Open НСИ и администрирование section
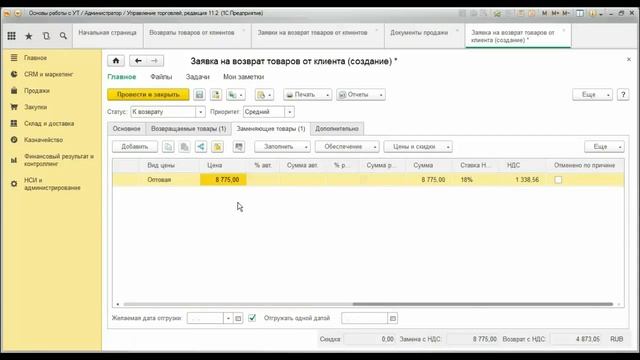640x360 pixels. pos(52,184)
